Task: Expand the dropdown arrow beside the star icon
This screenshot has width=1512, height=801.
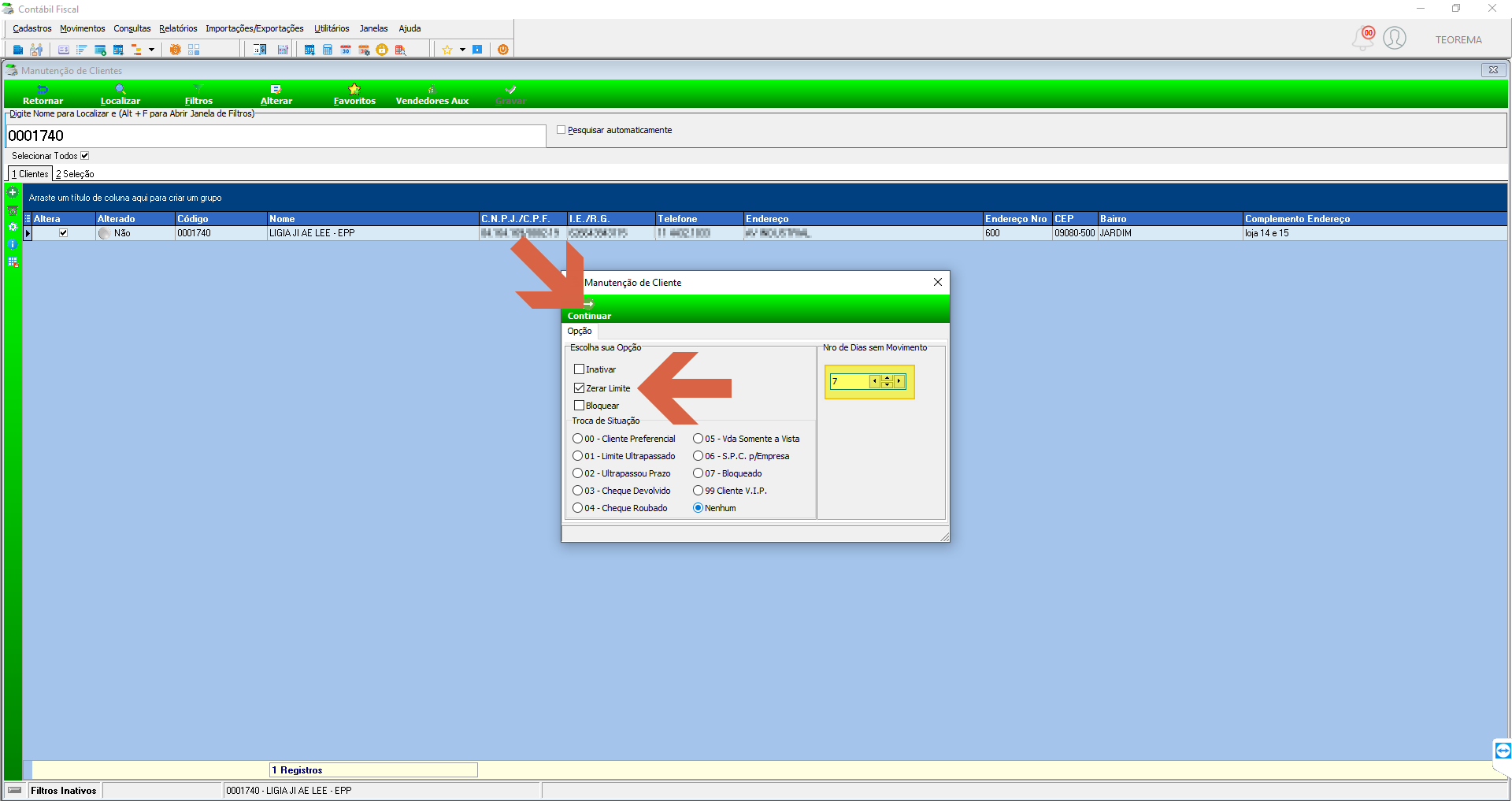Action: tap(462, 50)
